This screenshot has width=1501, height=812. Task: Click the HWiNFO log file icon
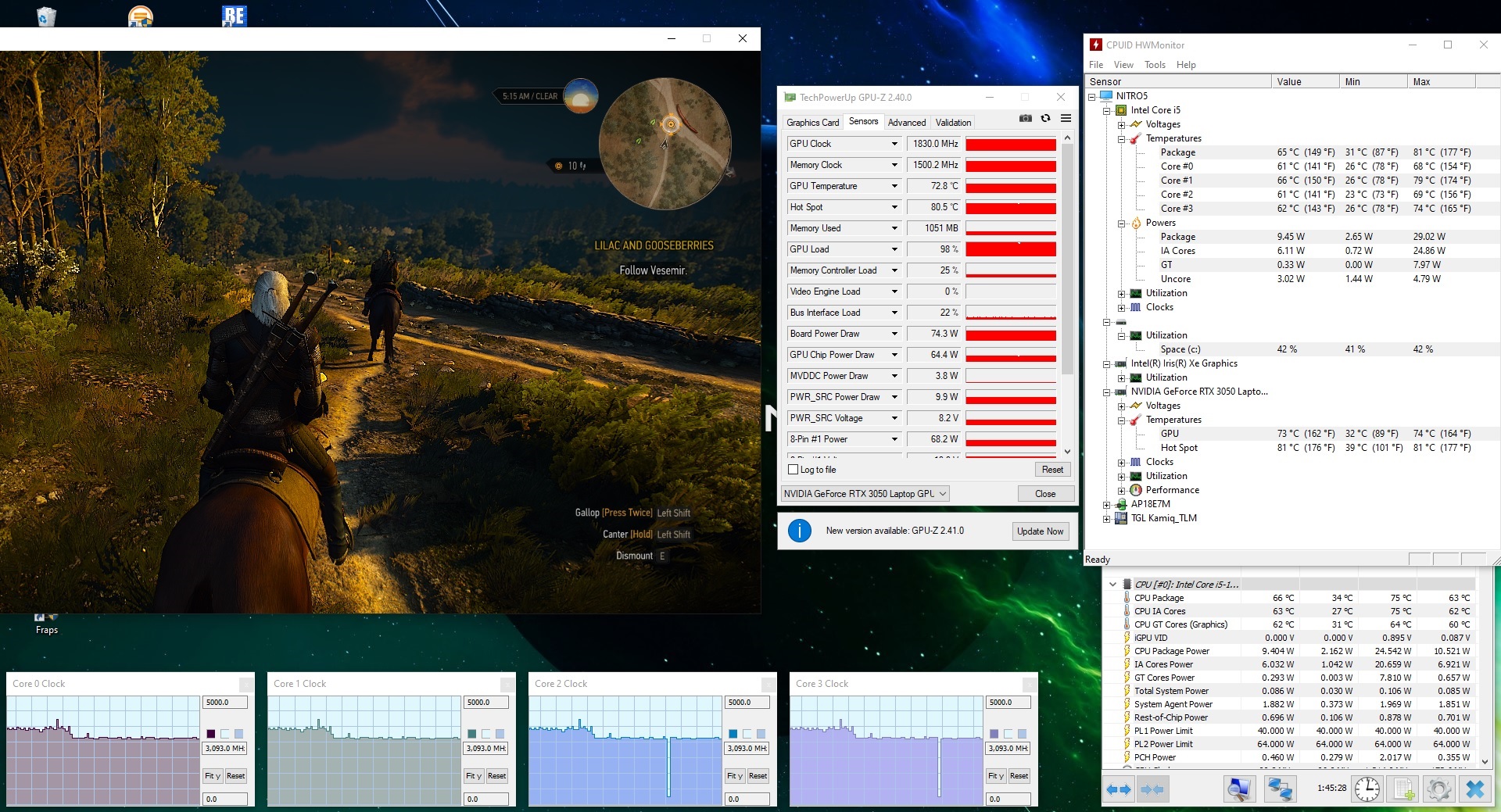pos(1403,789)
